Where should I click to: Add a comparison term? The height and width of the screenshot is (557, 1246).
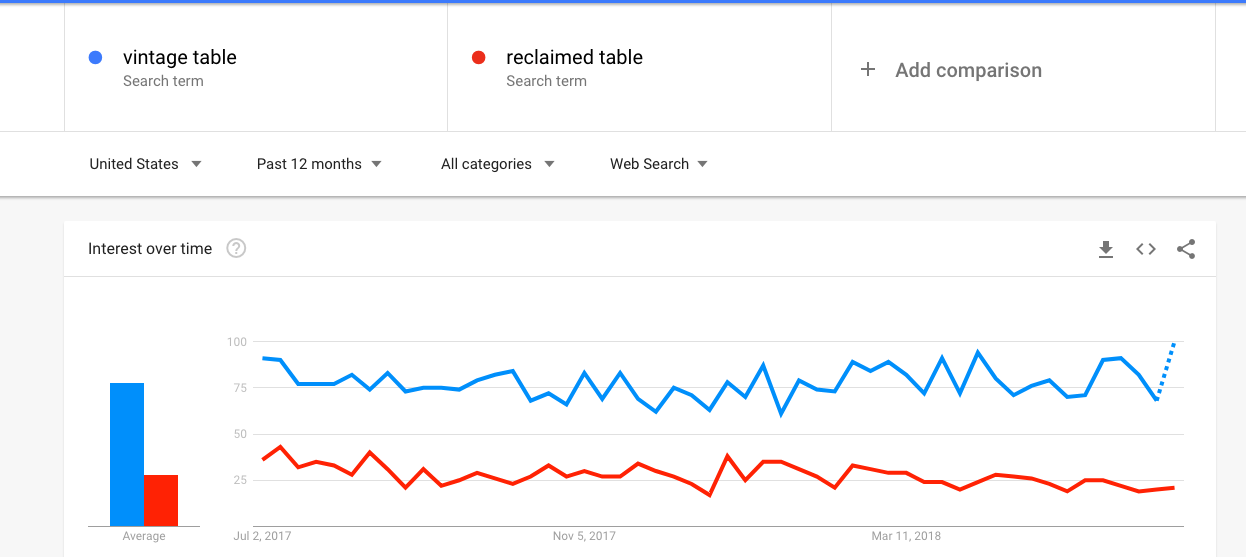pyautogui.click(x=968, y=70)
